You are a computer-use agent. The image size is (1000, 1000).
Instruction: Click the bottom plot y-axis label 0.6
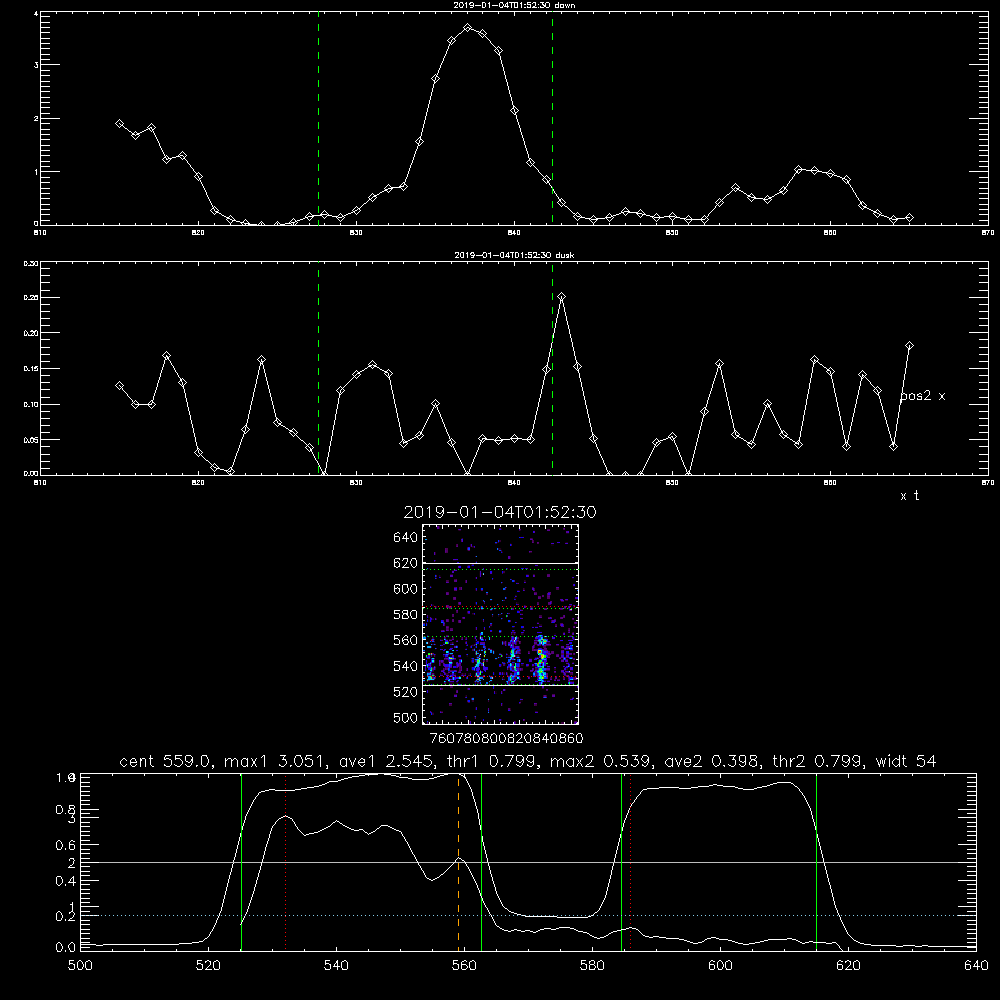pyautogui.click(x=66, y=845)
